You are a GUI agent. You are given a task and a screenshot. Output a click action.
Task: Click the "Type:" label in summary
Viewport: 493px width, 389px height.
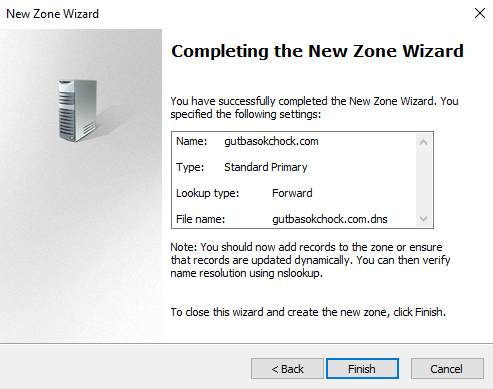point(190,167)
